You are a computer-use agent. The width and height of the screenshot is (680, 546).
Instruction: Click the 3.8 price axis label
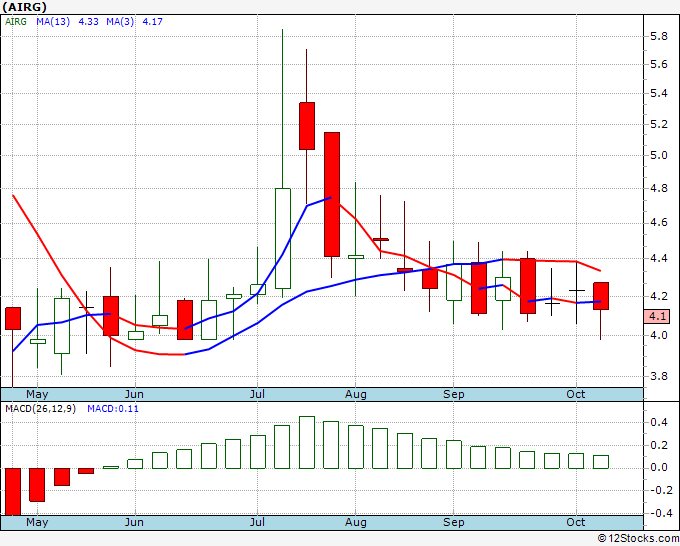658,377
